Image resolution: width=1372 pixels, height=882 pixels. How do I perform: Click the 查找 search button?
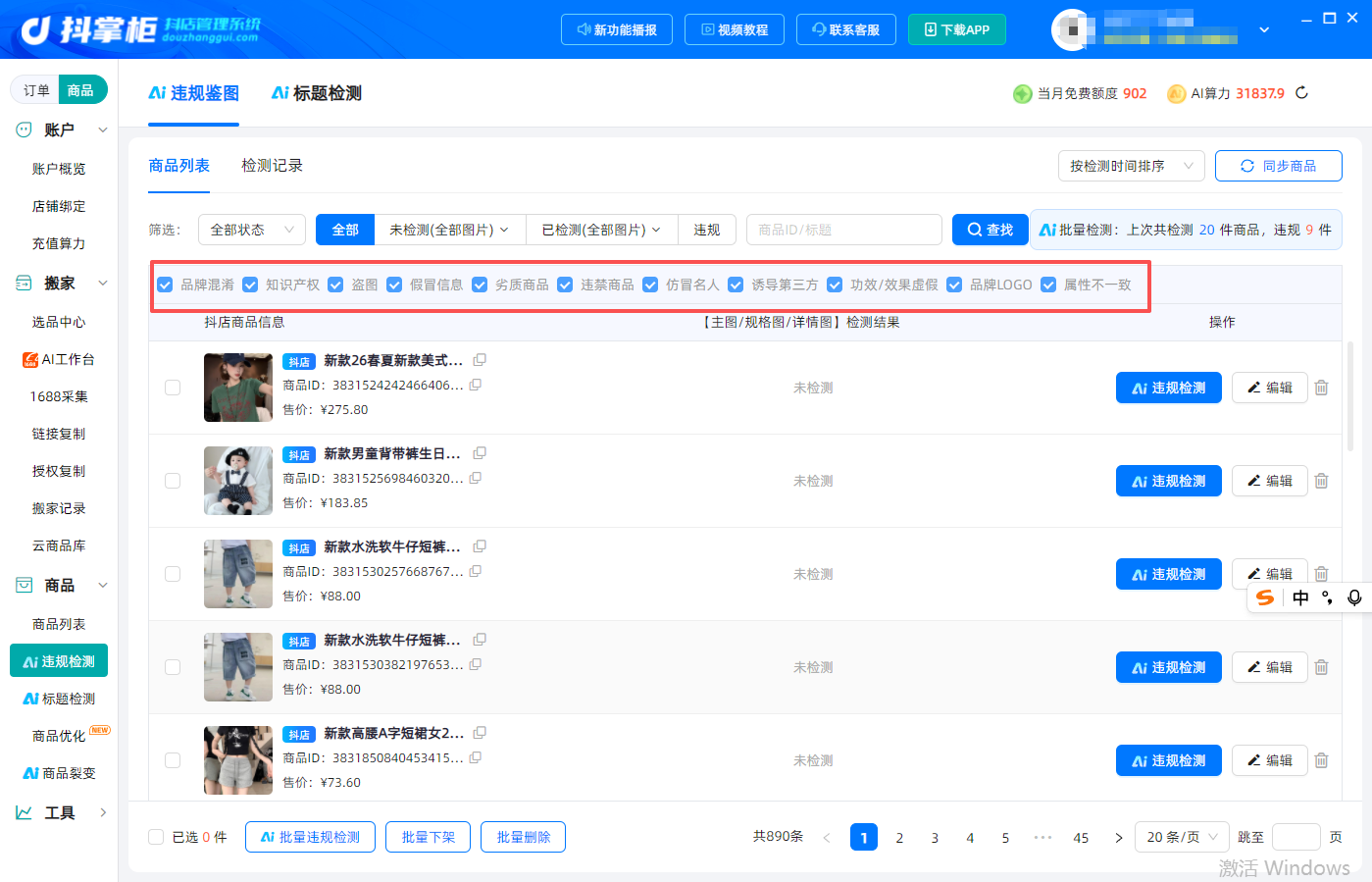[991, 230]
